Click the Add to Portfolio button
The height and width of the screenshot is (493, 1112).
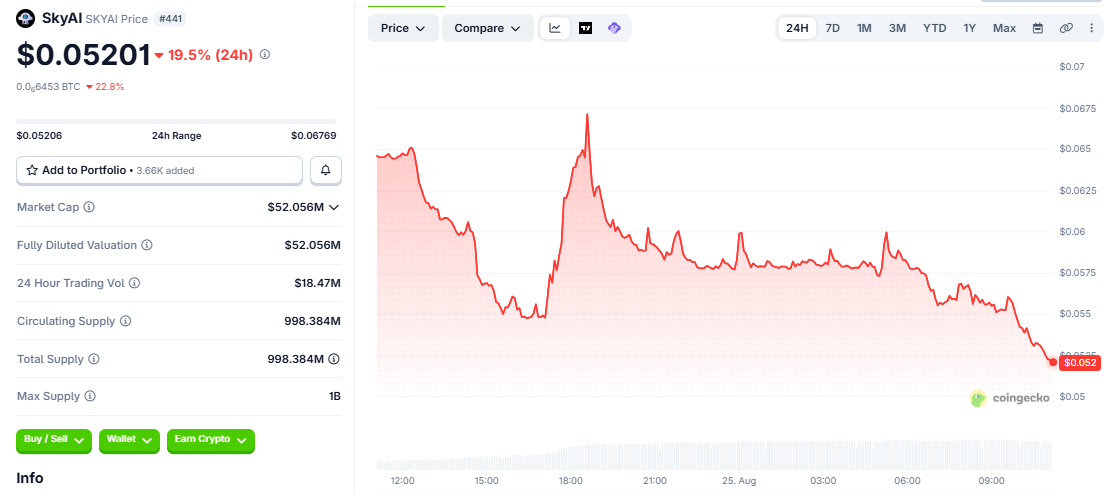tap(160, 170)
